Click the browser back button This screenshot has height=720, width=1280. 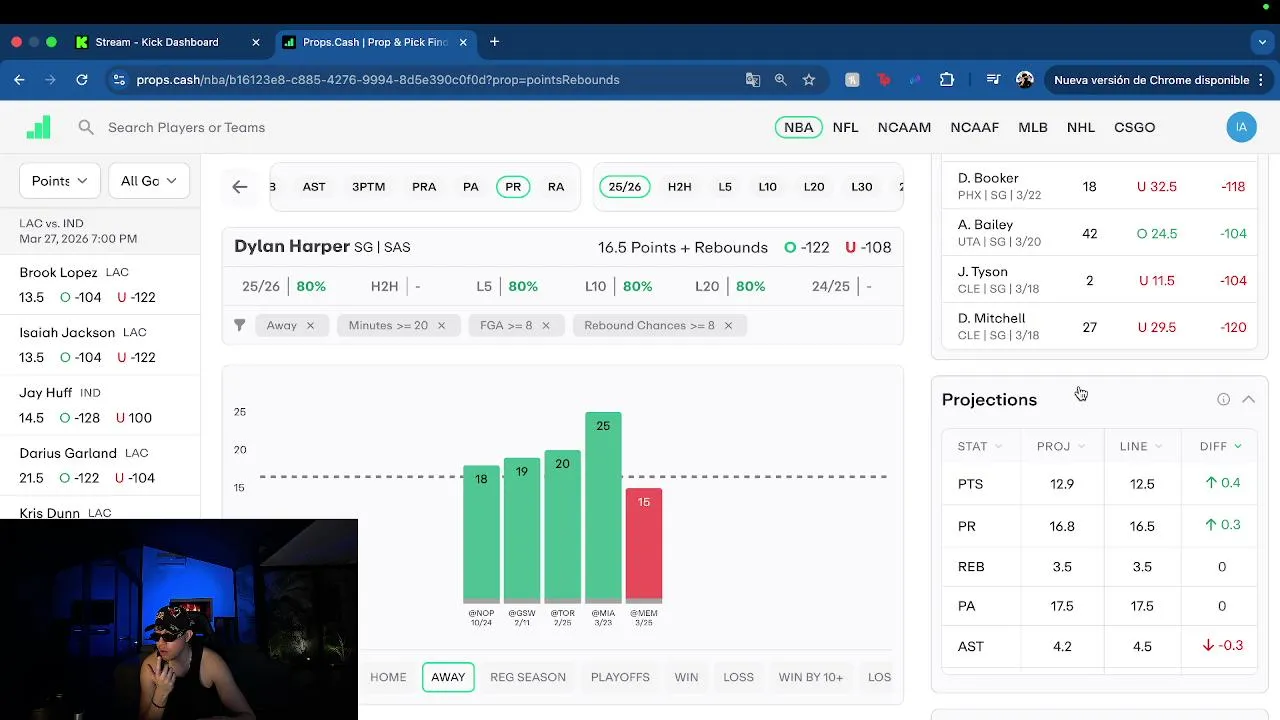click(20, 80)
